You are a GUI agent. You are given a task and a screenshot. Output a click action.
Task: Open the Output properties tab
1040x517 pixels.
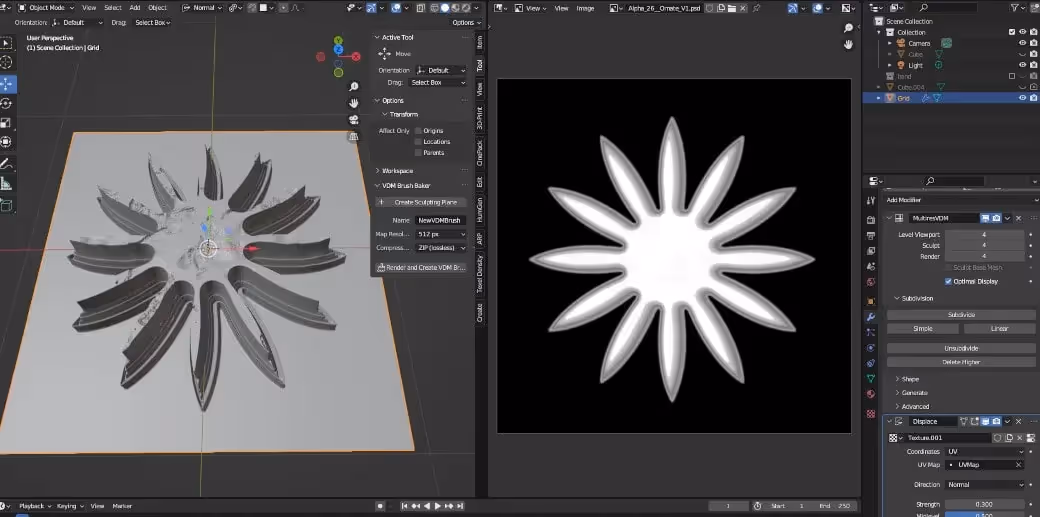click(871, 235)
